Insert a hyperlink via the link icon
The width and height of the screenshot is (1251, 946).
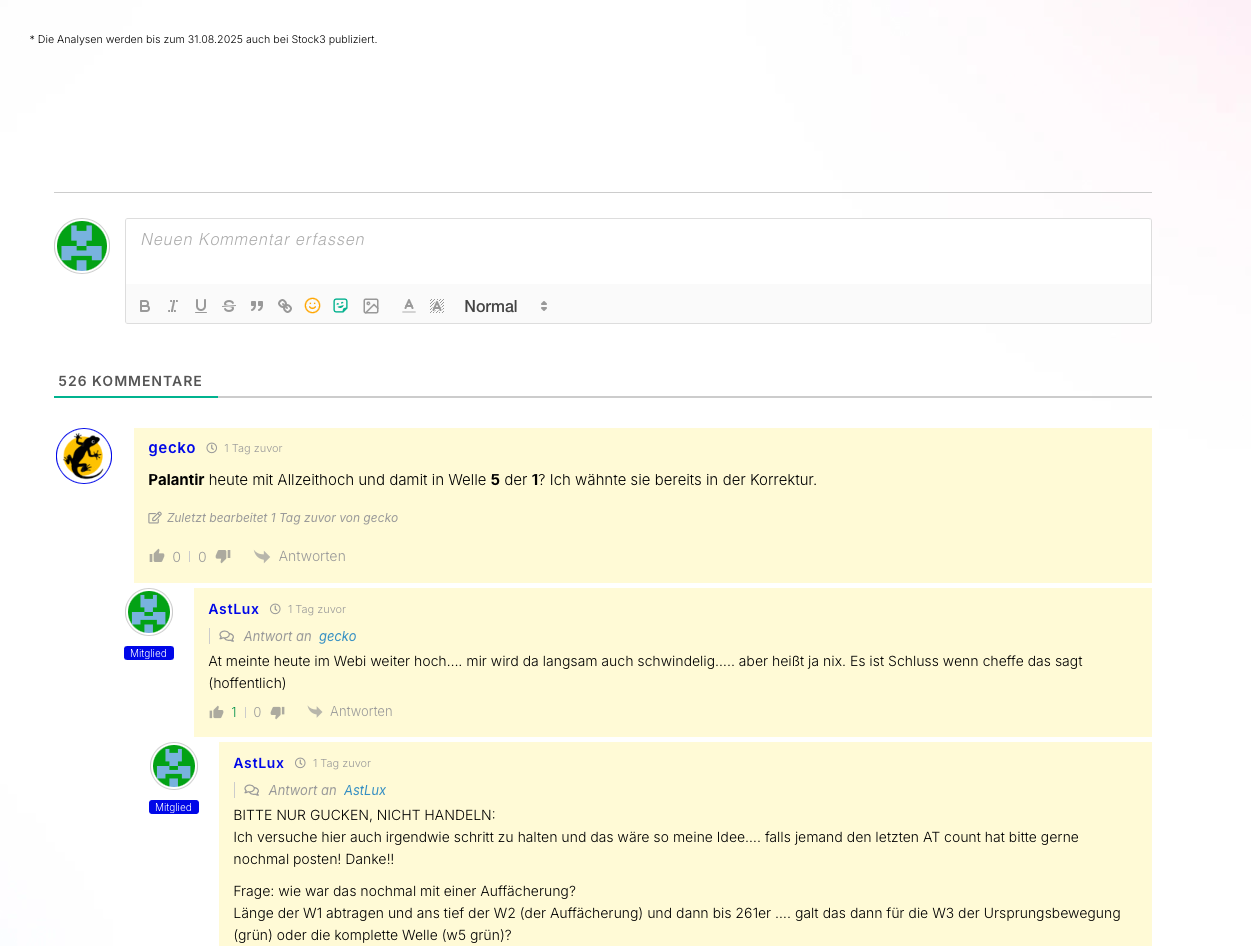tap(285, 306)
